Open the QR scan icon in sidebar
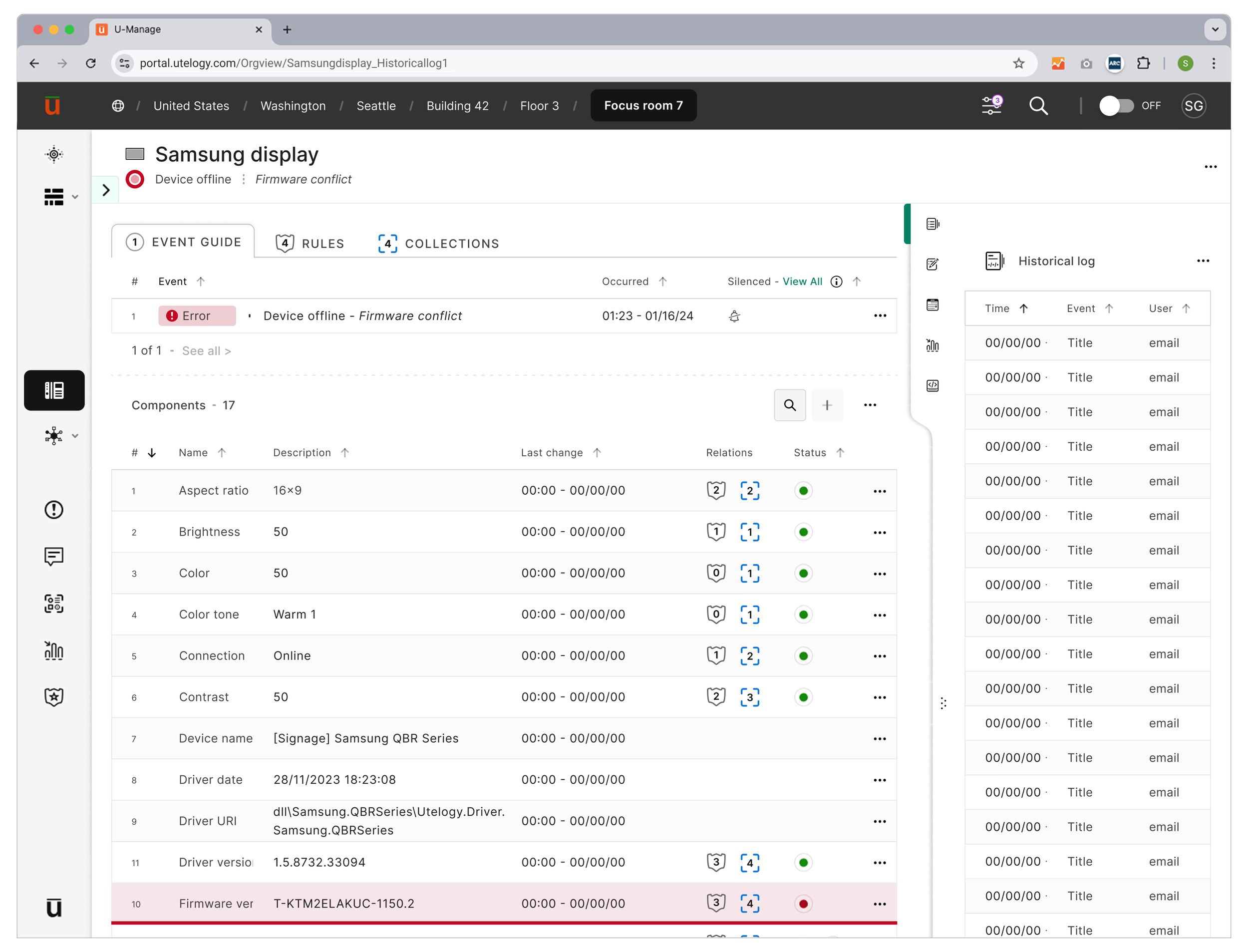 (x=54, y=604)
